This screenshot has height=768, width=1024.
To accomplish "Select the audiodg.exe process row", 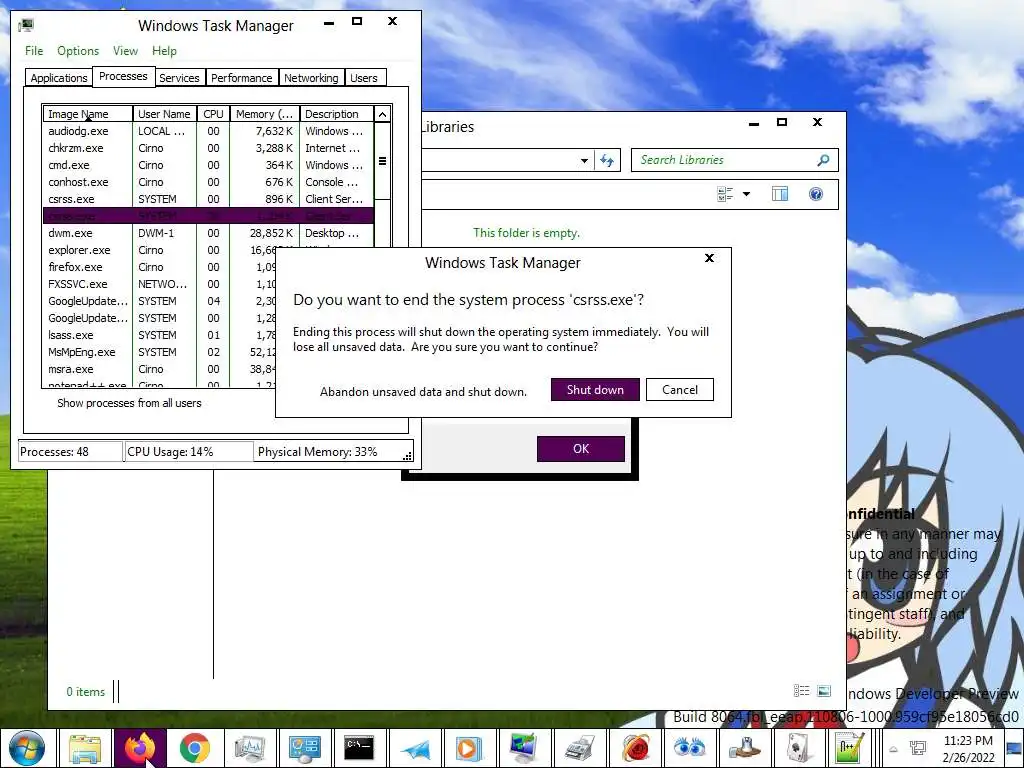I will pos(208,131).
